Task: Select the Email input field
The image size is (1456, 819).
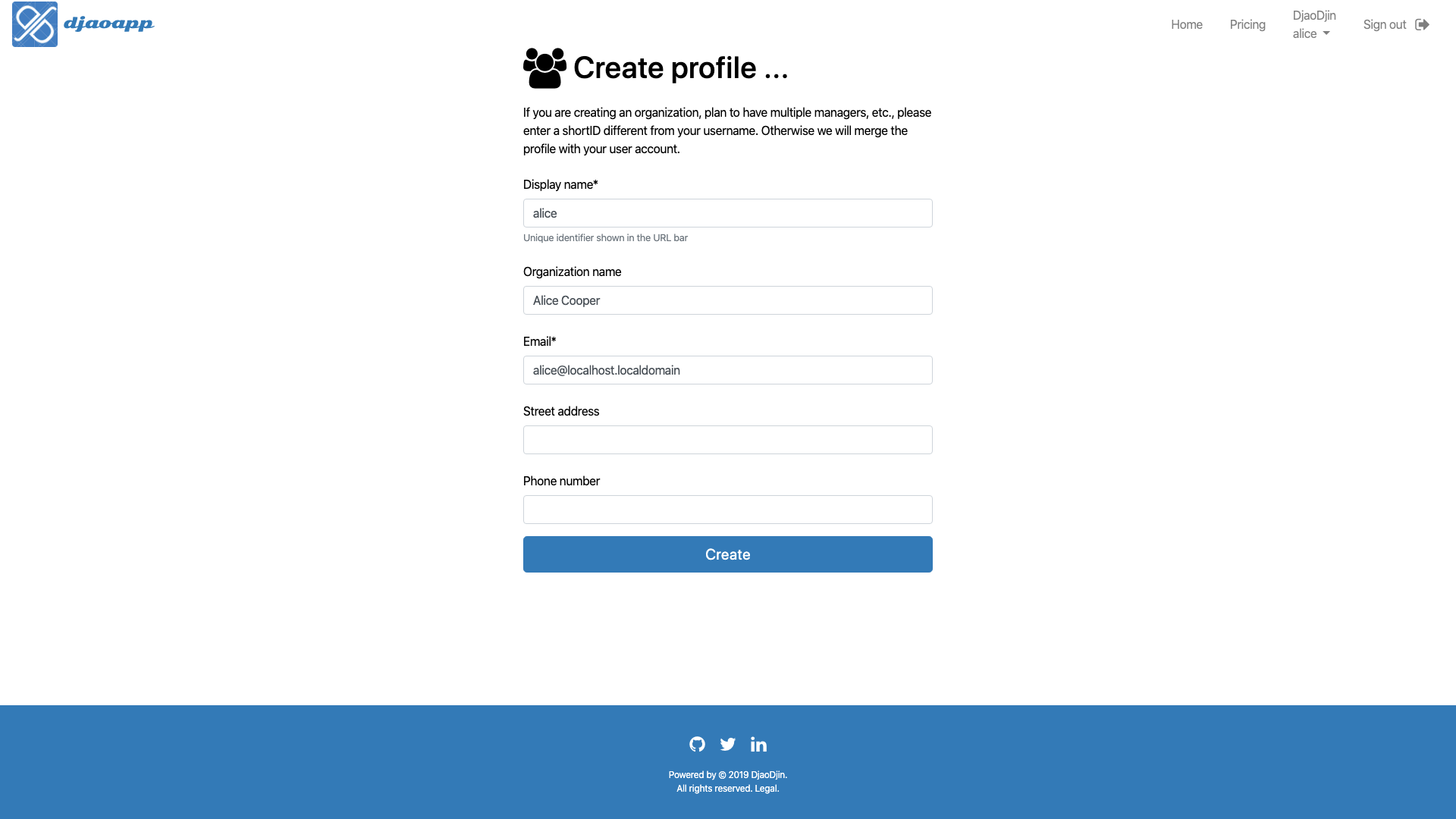Action: point(728,370)
